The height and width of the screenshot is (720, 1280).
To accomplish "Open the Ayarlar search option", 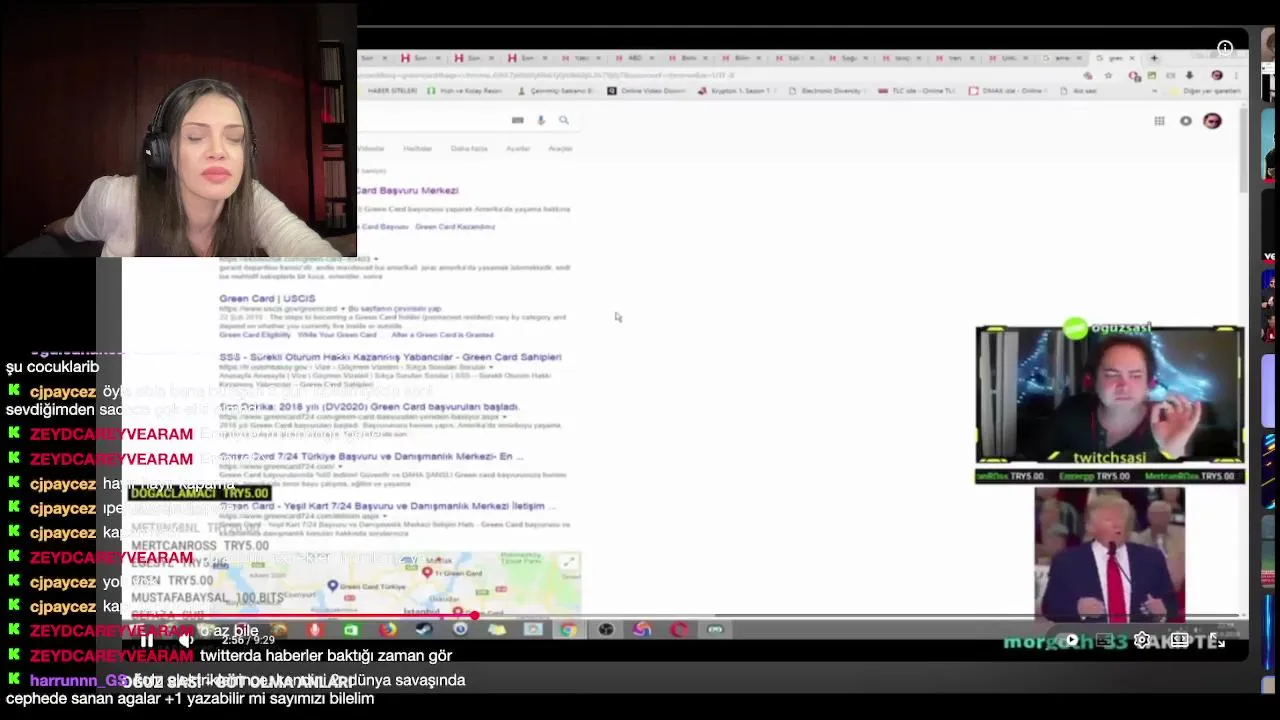I will point(518,148).
